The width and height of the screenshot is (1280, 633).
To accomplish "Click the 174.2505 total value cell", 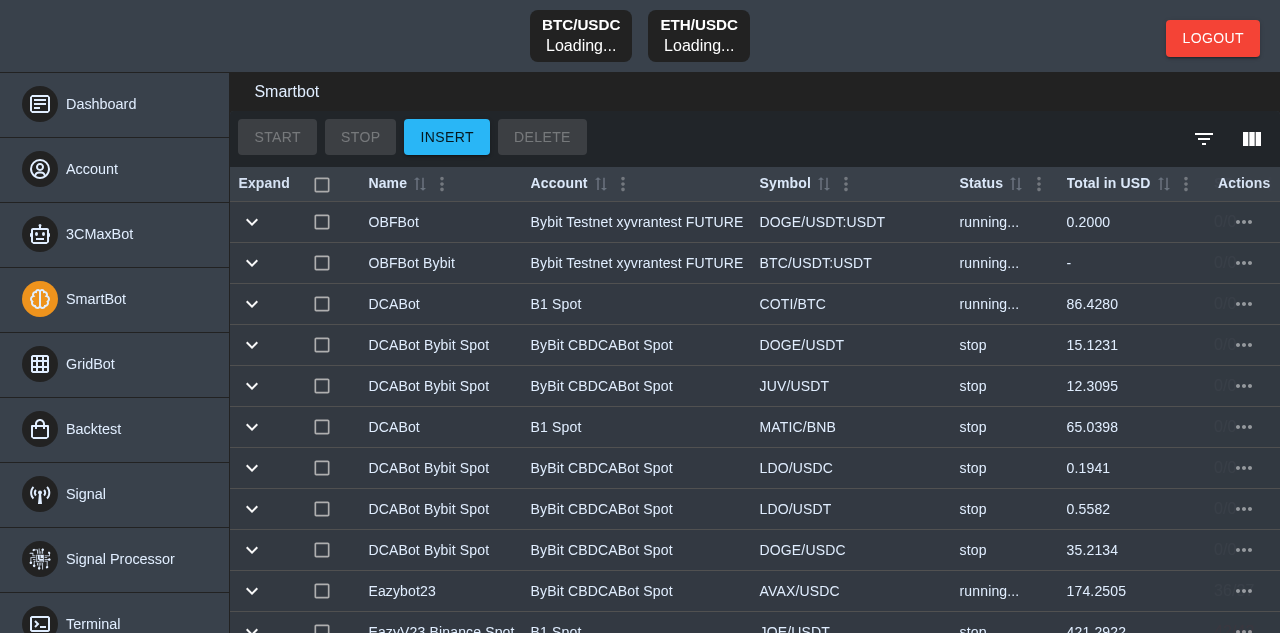I will tap(1096, 591).
